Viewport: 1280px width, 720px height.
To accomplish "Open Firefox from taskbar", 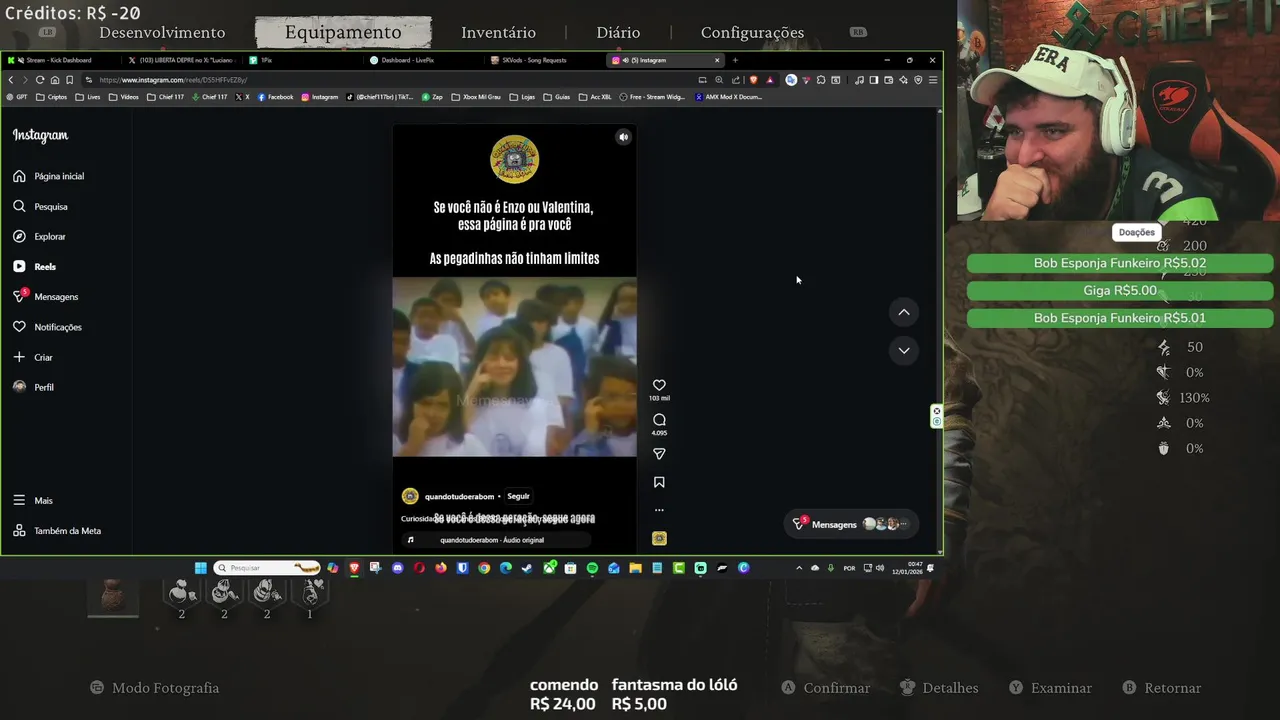I will point(441,568).
